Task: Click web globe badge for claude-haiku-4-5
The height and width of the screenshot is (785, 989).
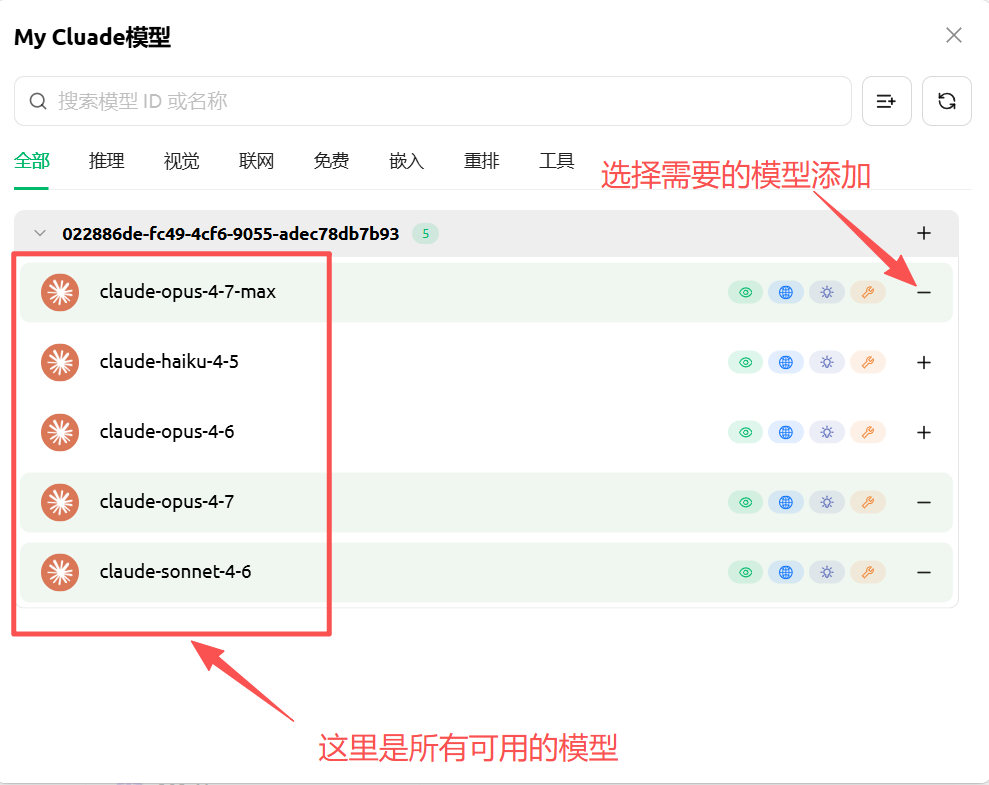Action: tap(785, 363)
